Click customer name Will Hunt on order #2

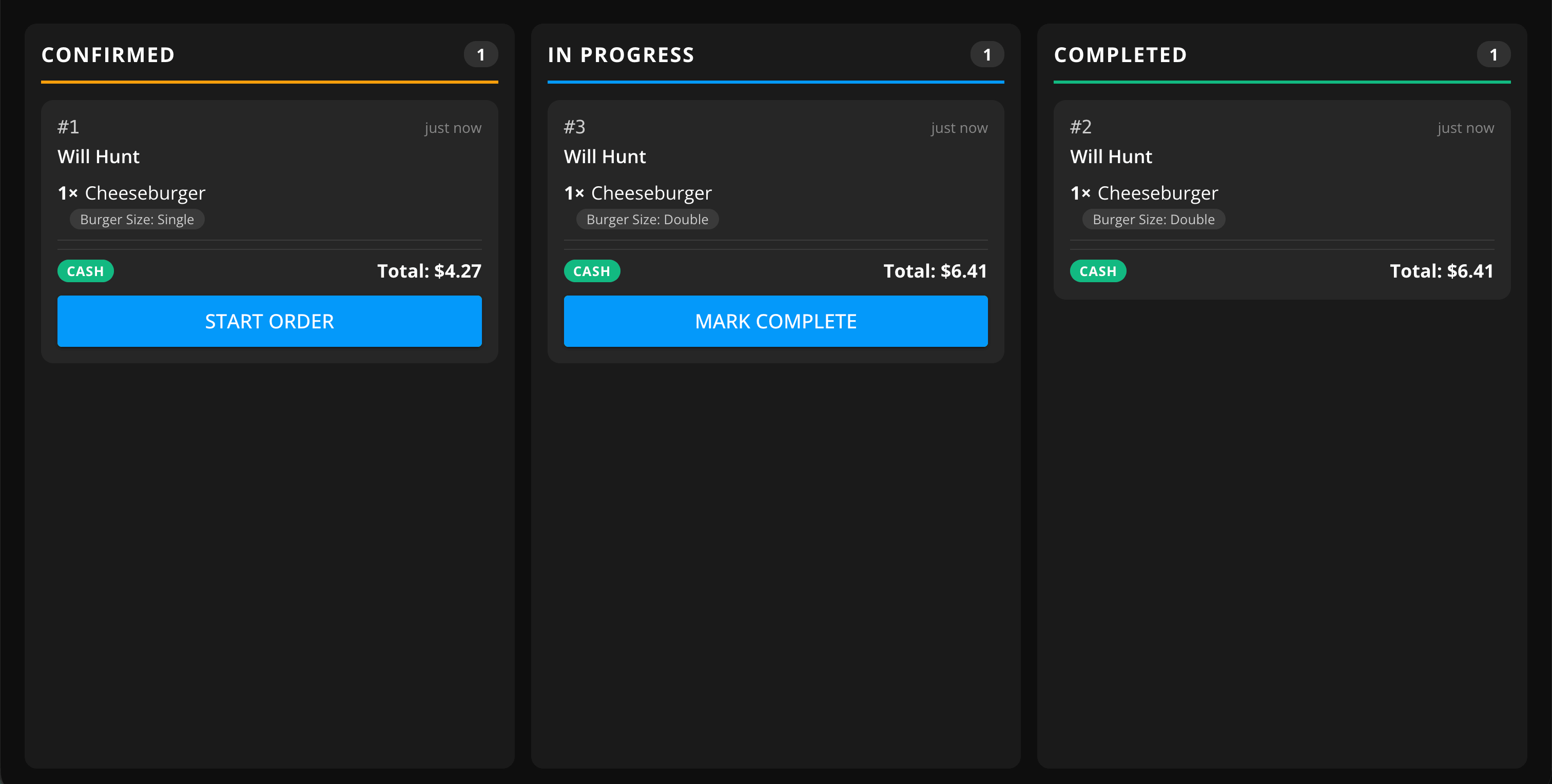click(1111, 156)
